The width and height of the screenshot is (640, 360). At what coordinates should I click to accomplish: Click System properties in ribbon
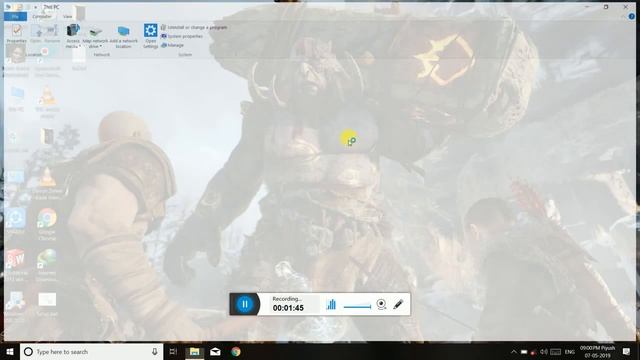[182, 36]
